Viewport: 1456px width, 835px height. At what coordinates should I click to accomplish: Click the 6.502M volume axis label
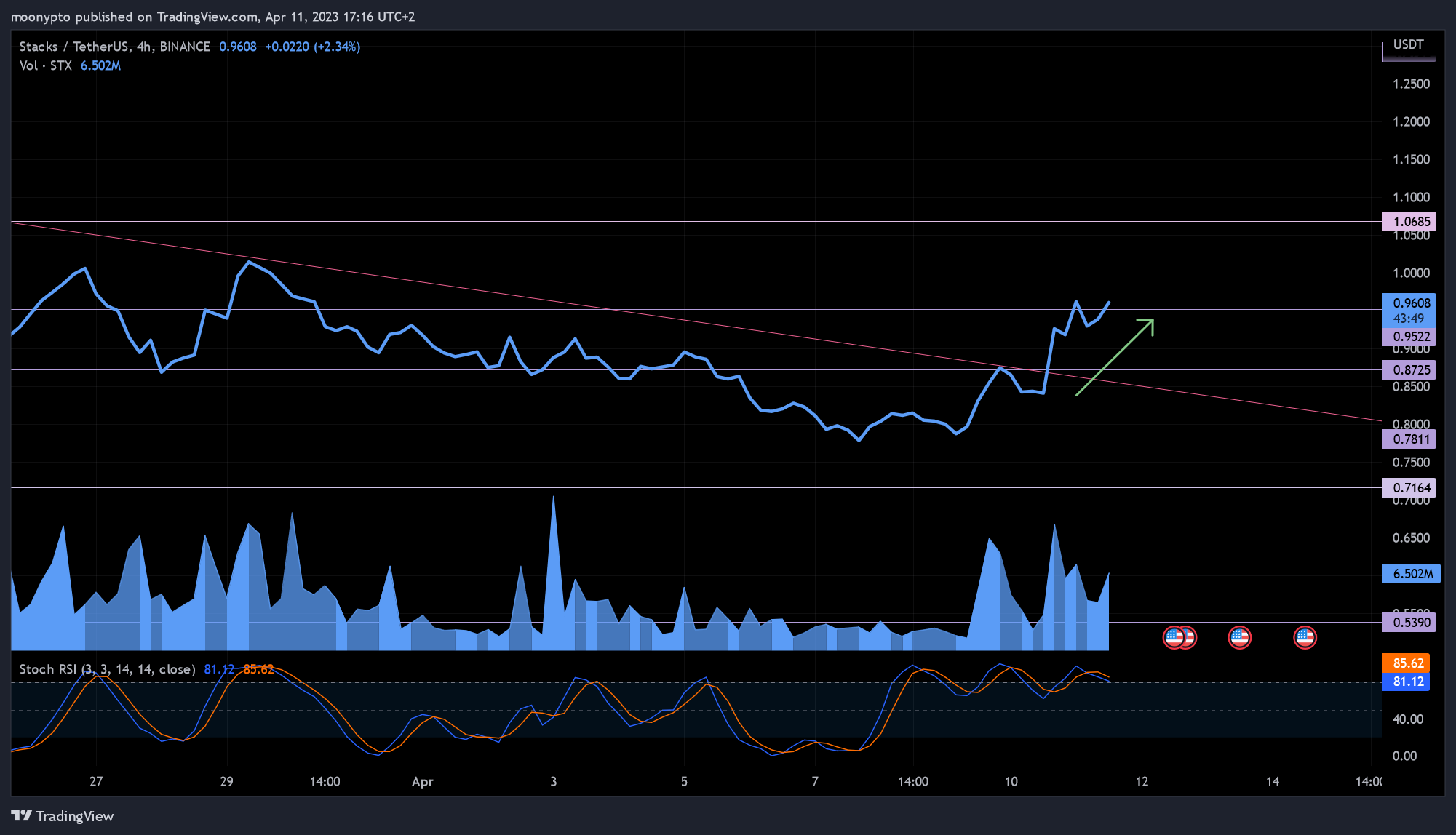[1410, 574]
